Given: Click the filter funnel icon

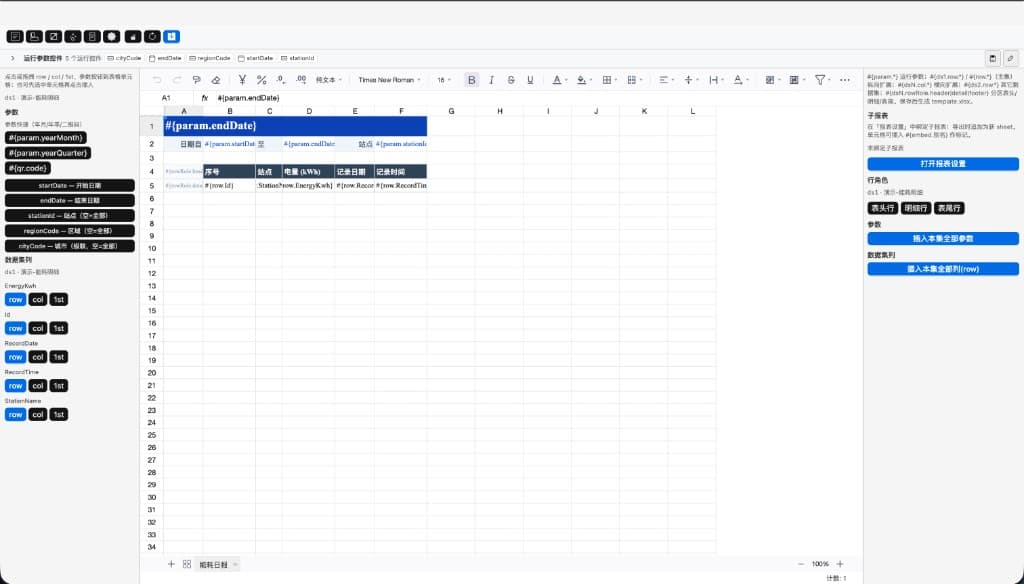Looking at the screenshot, I should tap(822, 80).
